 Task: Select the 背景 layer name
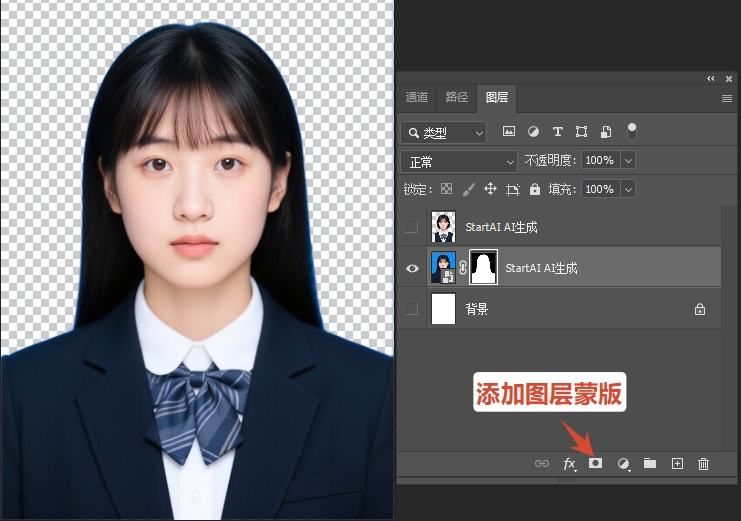pos(476,309)
